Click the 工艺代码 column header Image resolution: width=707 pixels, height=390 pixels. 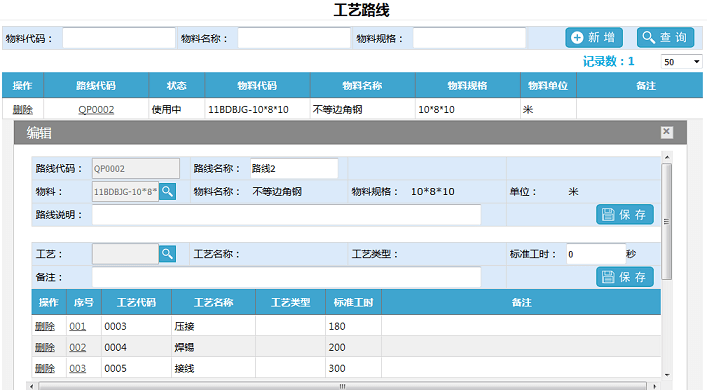(137, 302)
